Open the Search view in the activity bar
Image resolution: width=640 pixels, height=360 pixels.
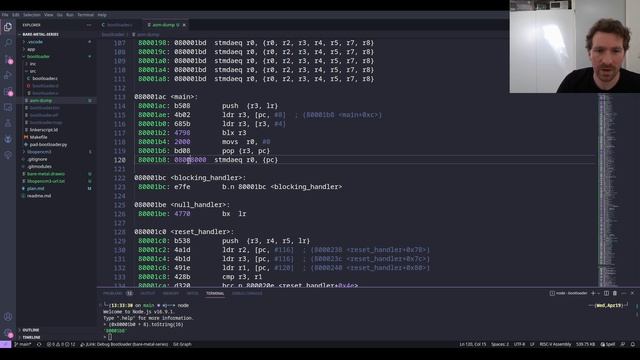click(x=8, y=42)
